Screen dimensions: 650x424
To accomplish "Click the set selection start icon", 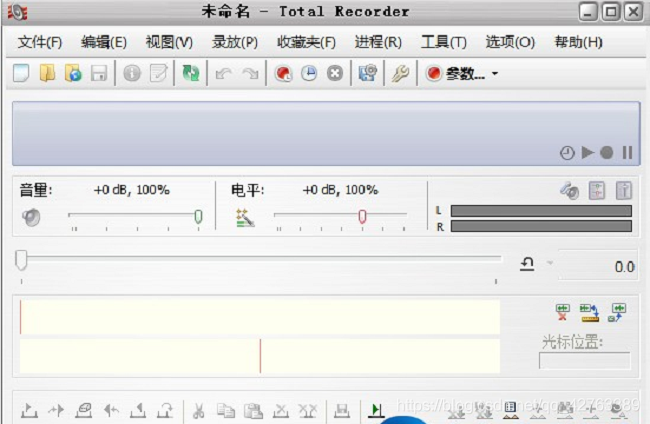I will click(29, 410).
